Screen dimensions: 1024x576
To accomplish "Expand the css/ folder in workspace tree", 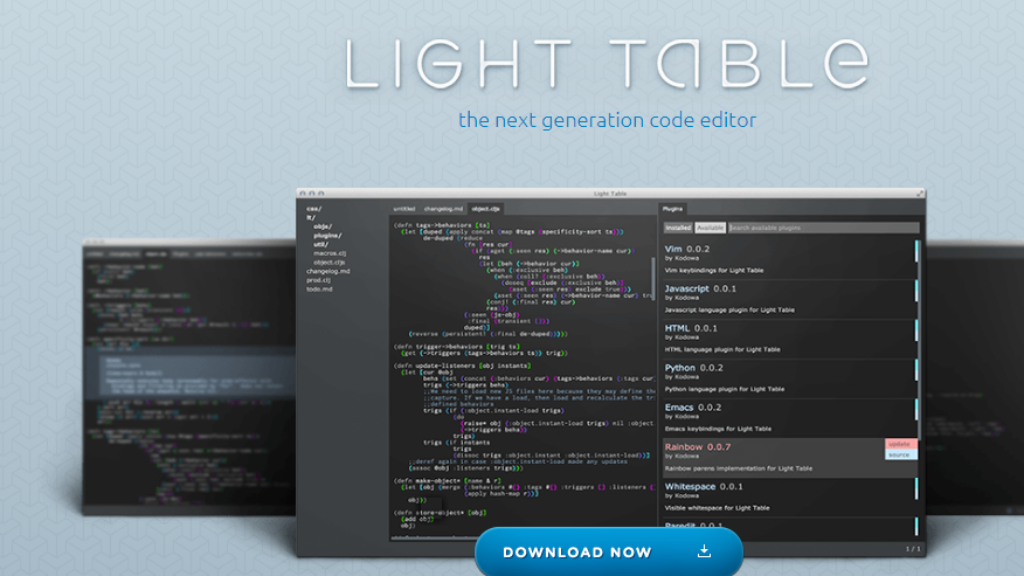I will 313,209.
